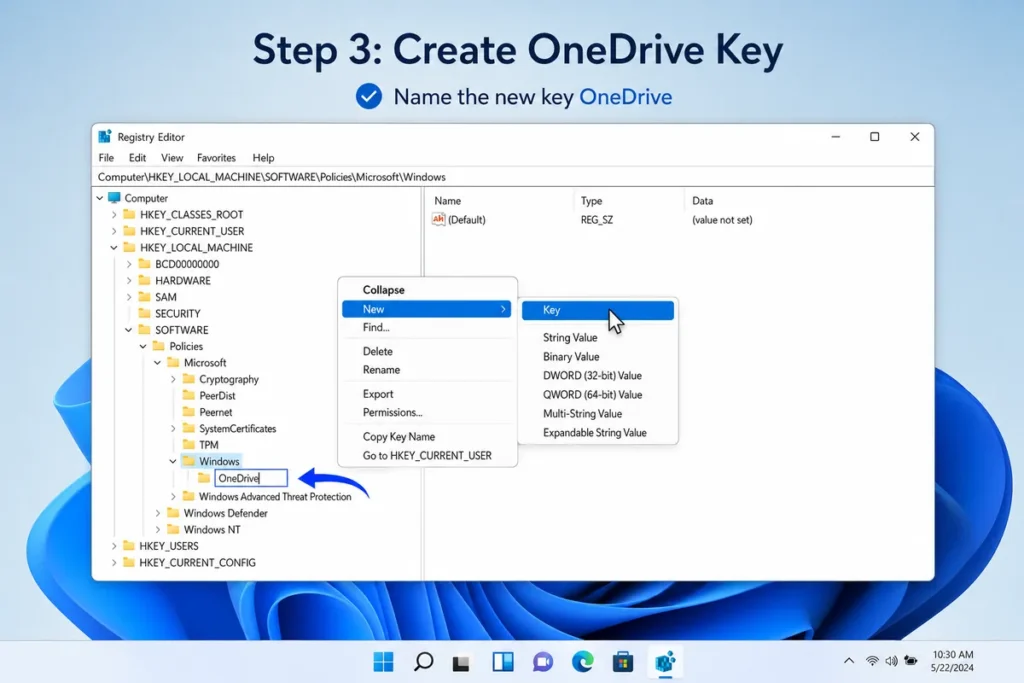1024x683 pixels.
Task: Open the Widgets icon on taskbar
Action: (x=503, y=662)
